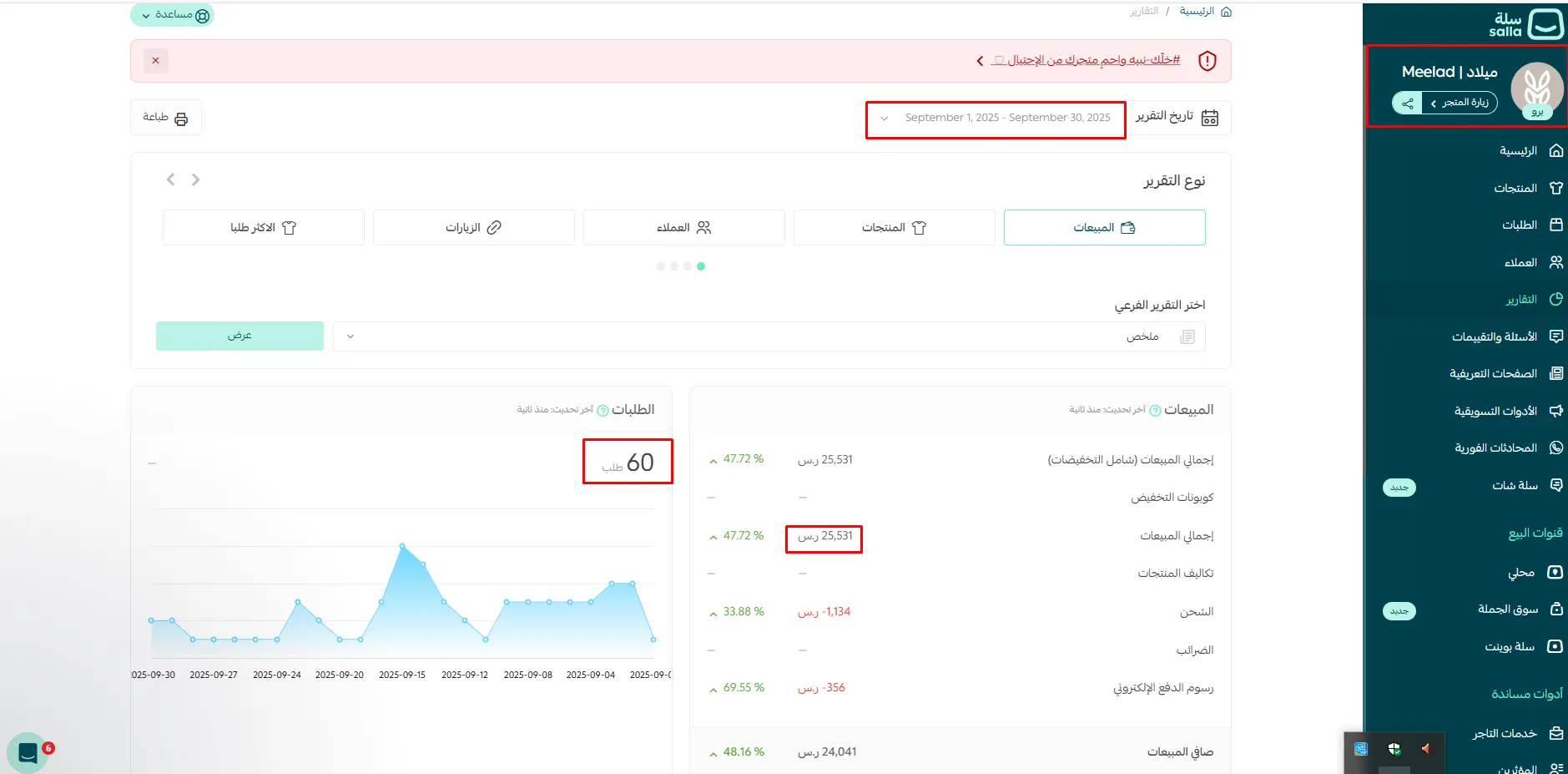The height and width of the screenshot is (774, 1568).
Task: Click the right chevron of report type carousel
Action: [x=196, y=180]
